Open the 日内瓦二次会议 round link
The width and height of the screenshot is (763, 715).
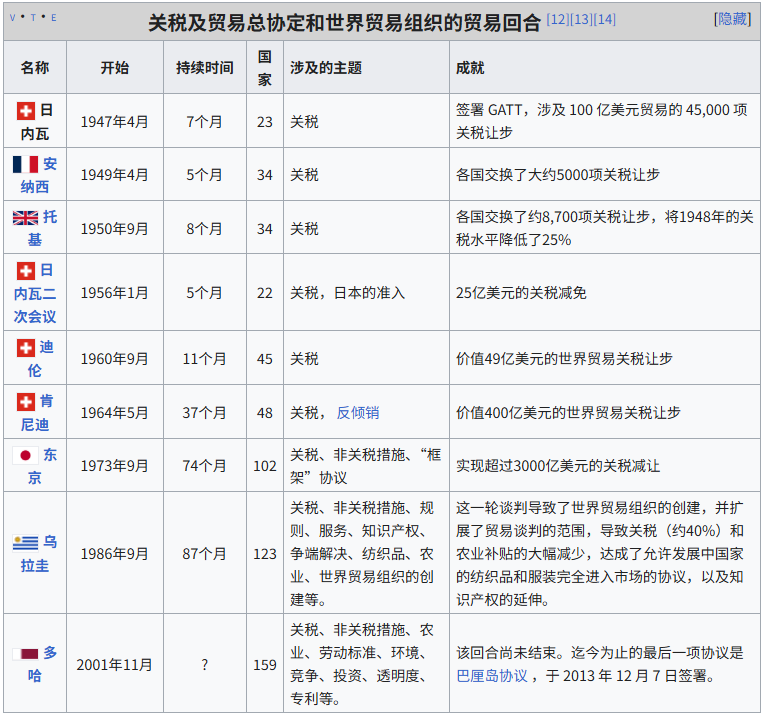coord(35,293)
